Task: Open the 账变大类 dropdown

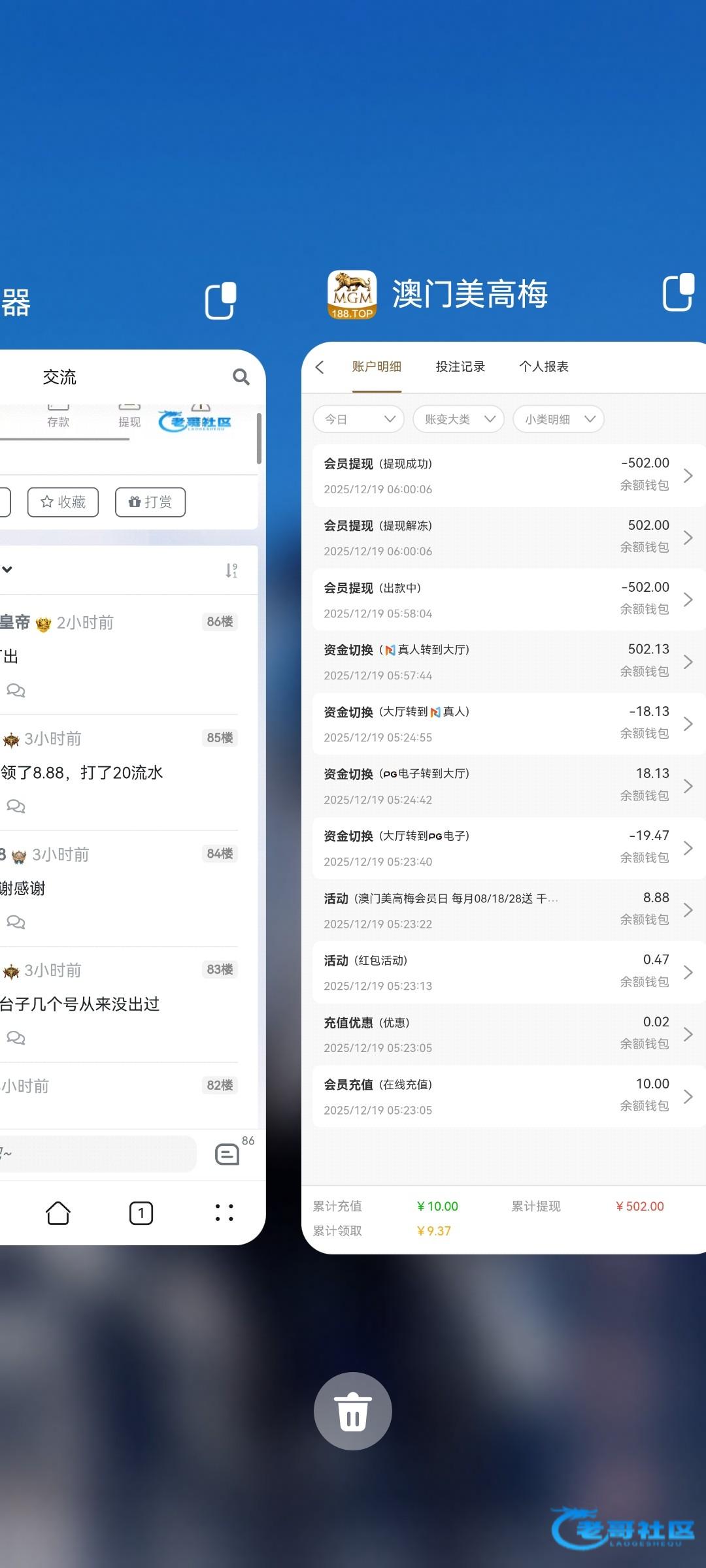Action: pos(458,419)
